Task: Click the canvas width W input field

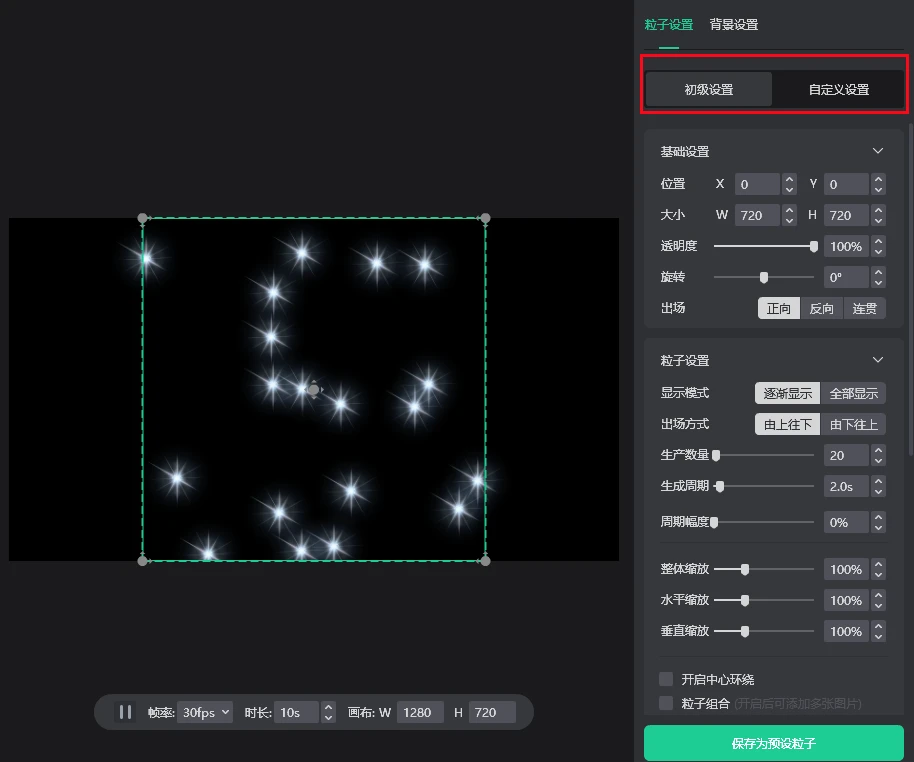Action: point(419,712)
